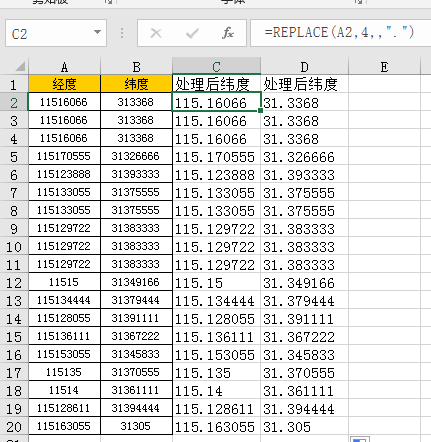The height and width of the screenshot is (442, 431).
Task: Select cell A9 containing 115129722
Action: click(x=64, y=228)
